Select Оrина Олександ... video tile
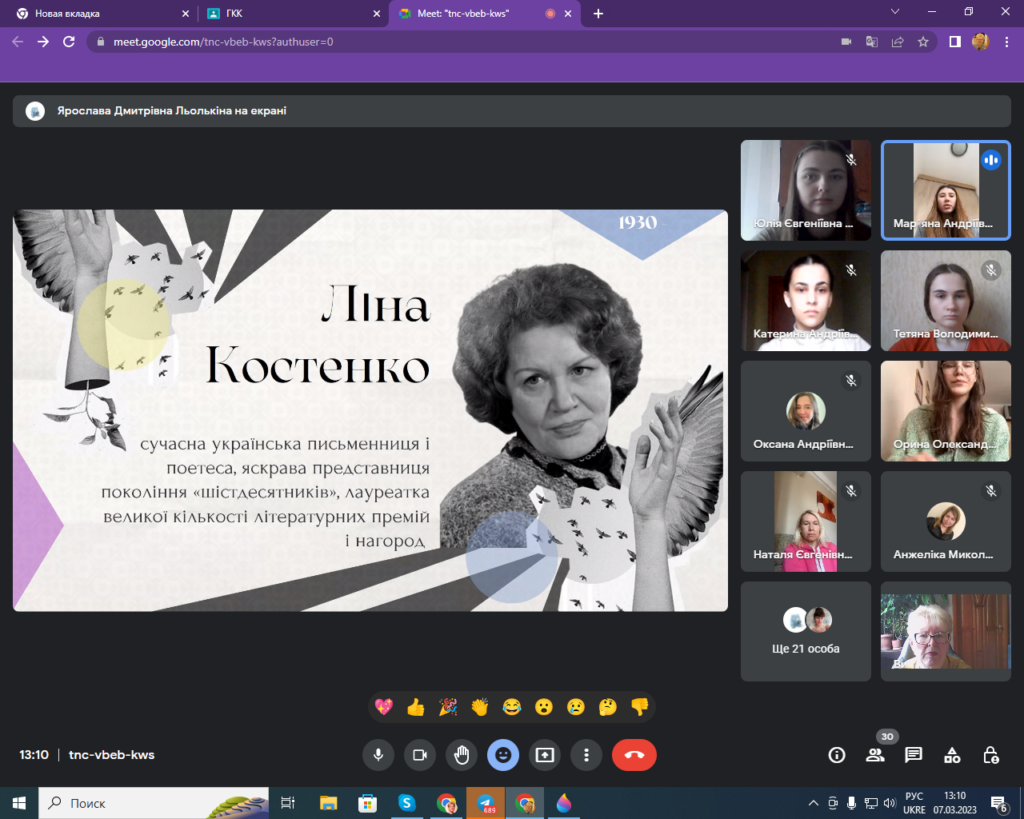Screen dimensions: 1024x819 coord(945,411)
